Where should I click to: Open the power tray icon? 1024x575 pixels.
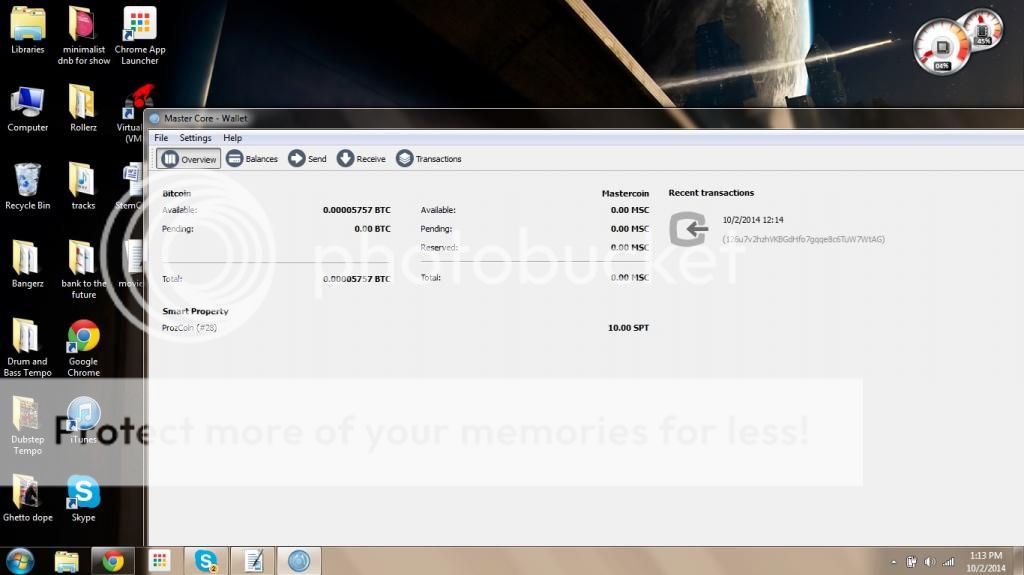click(912, 562)
